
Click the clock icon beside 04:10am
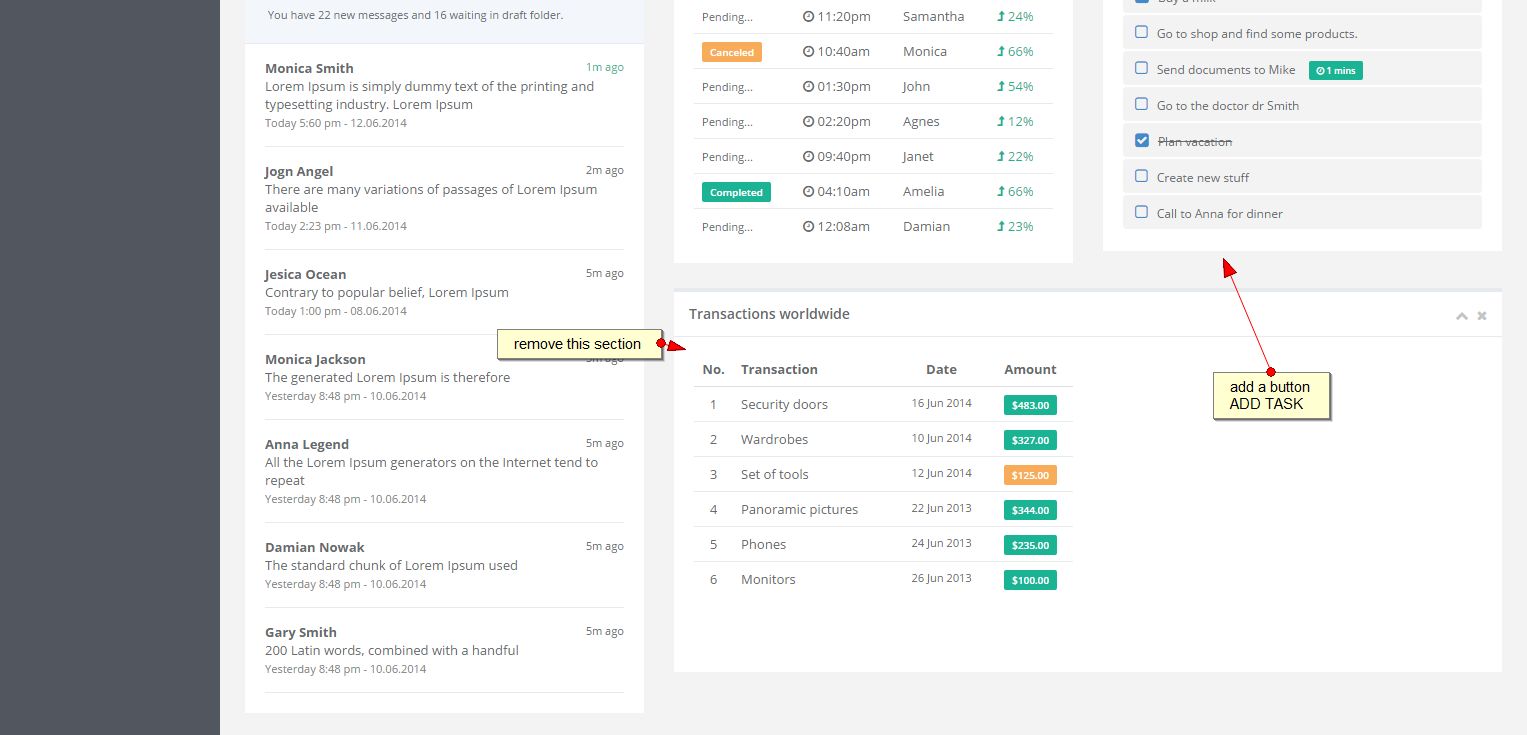click(x=808, y=192)
